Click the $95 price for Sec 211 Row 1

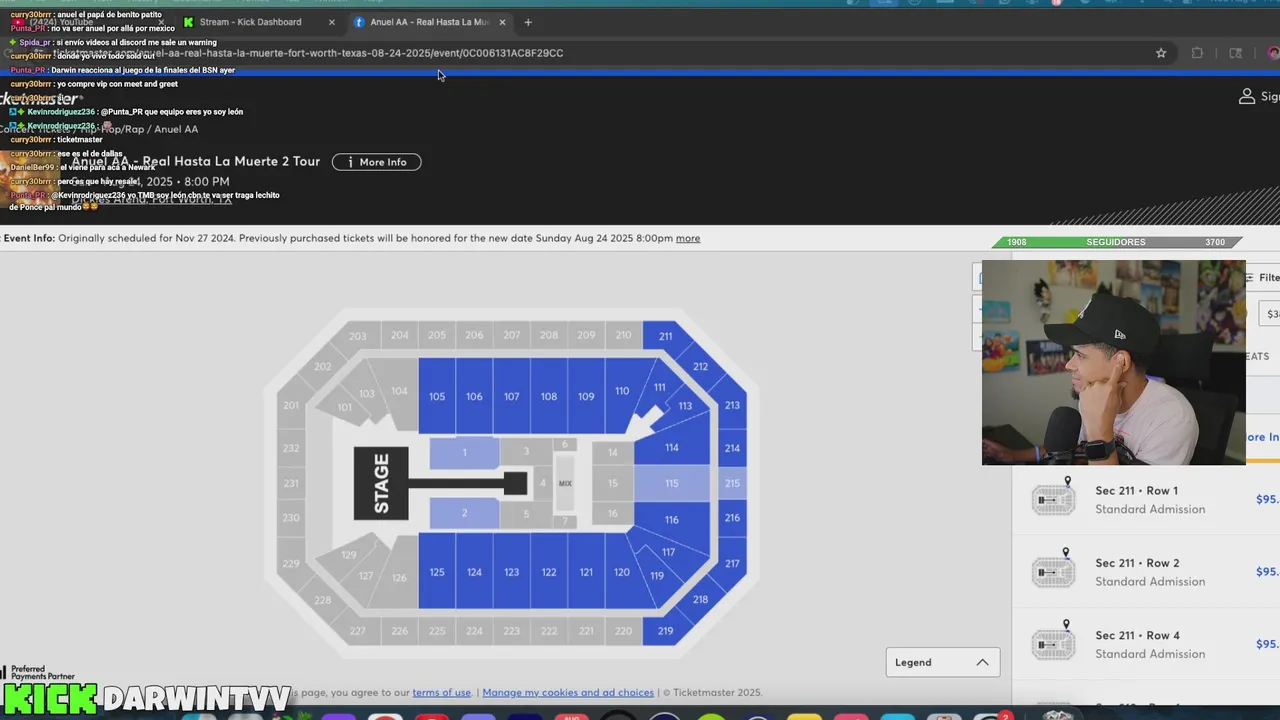pyautogui.click(x=1267, y=499)
